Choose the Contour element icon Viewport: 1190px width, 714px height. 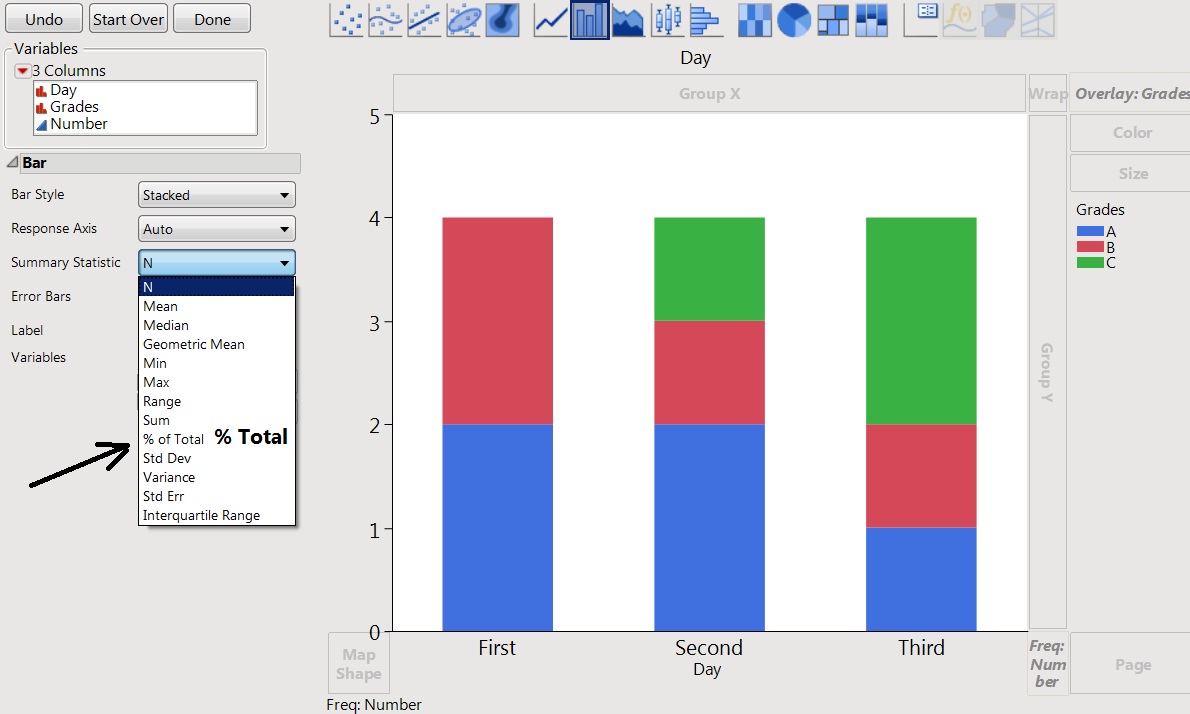[502, 20]
